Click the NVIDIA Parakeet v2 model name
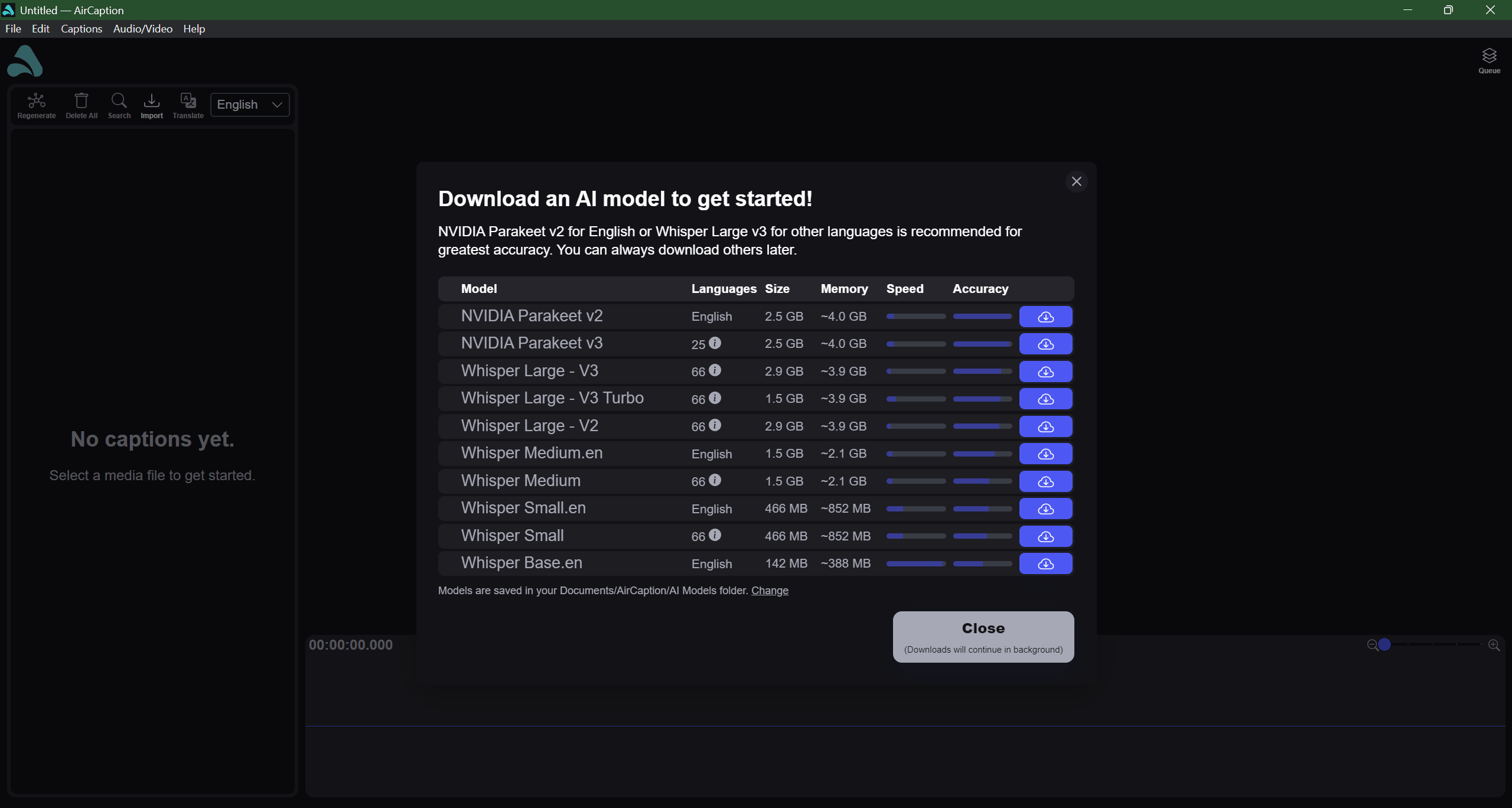This screenshot has height=808, width=1512. coord(532,316)
